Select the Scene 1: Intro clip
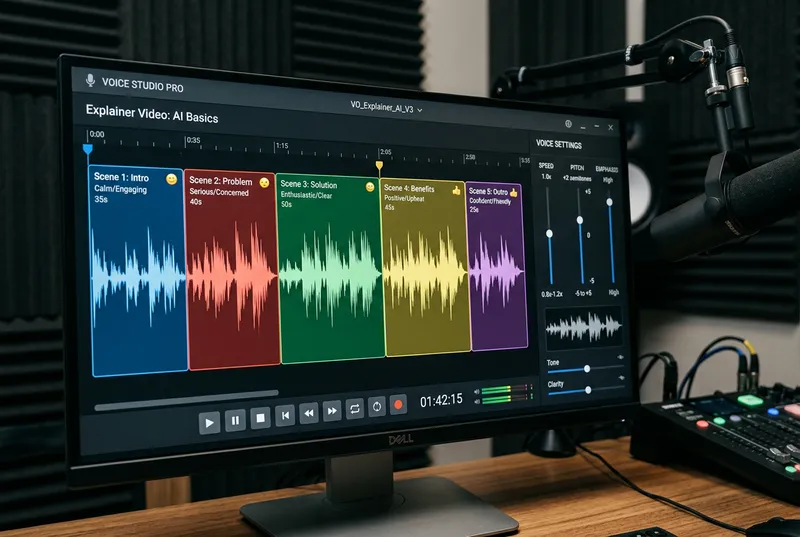Image resolution: width=800 pixels, height=537 pixels. [x=138, y=272]
